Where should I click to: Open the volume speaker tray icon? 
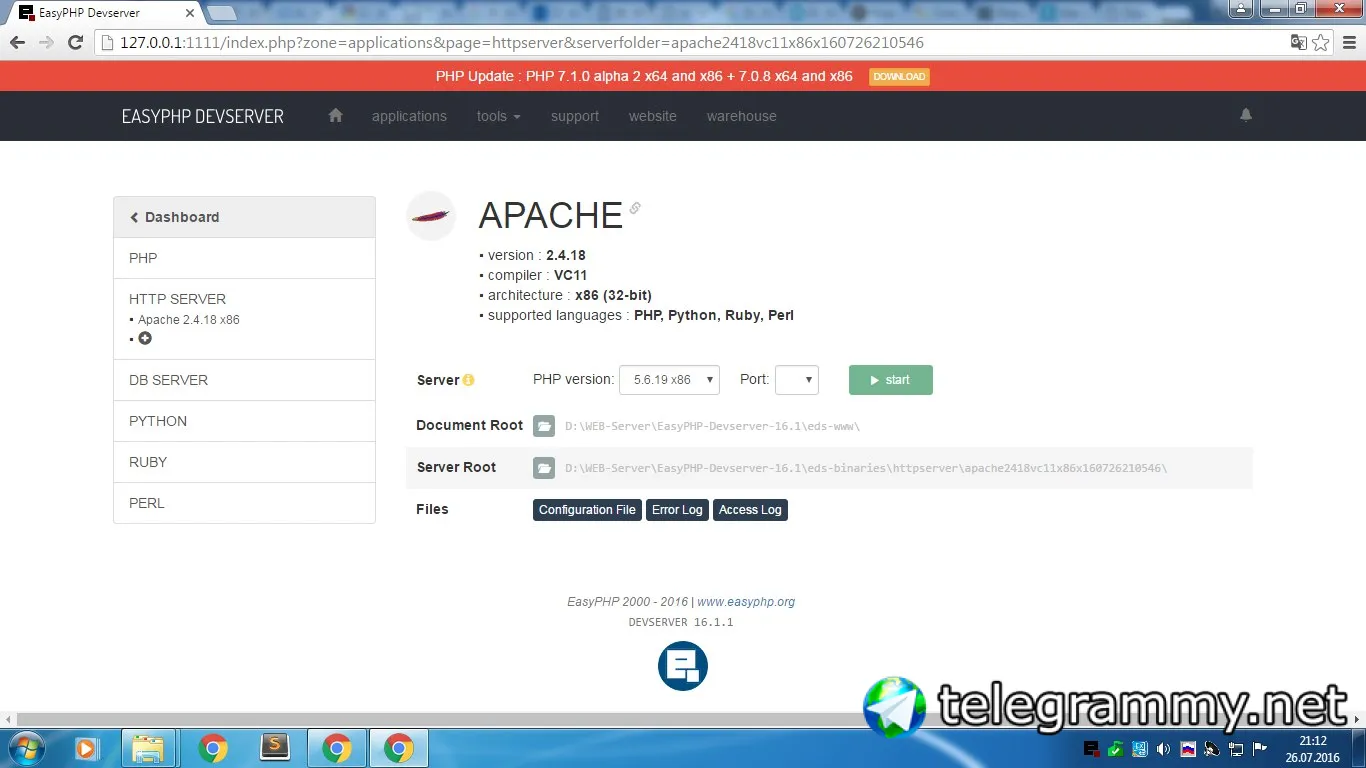[x=1164, y=749]
